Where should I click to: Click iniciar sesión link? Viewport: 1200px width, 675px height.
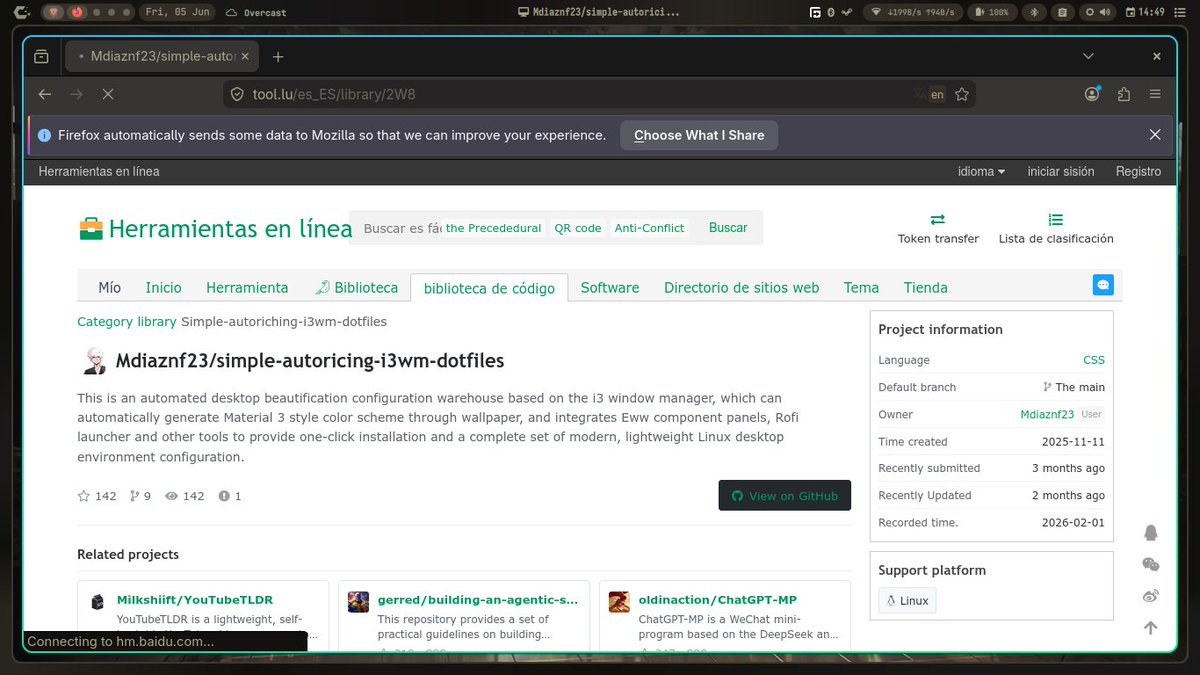click(1060, 171)
